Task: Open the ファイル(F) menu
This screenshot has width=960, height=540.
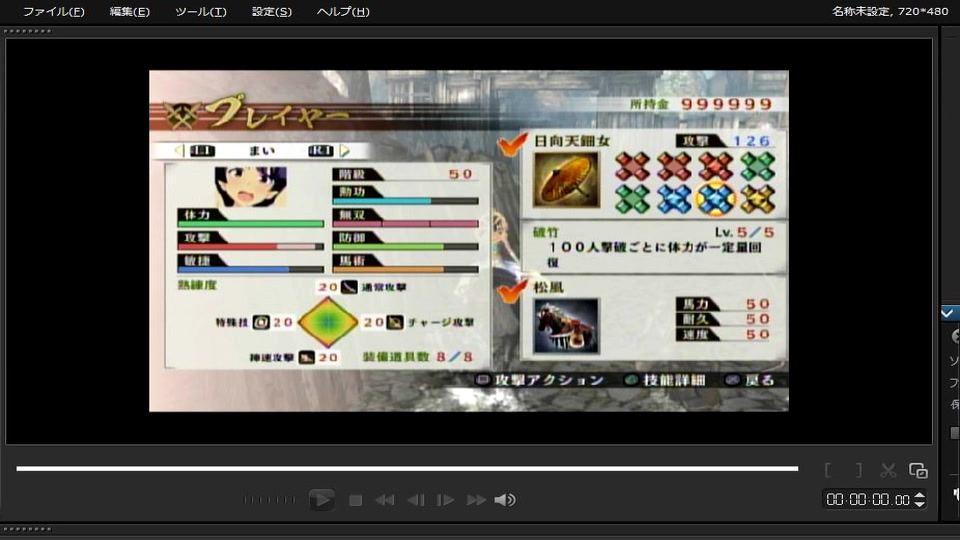Action: point(54,12)
